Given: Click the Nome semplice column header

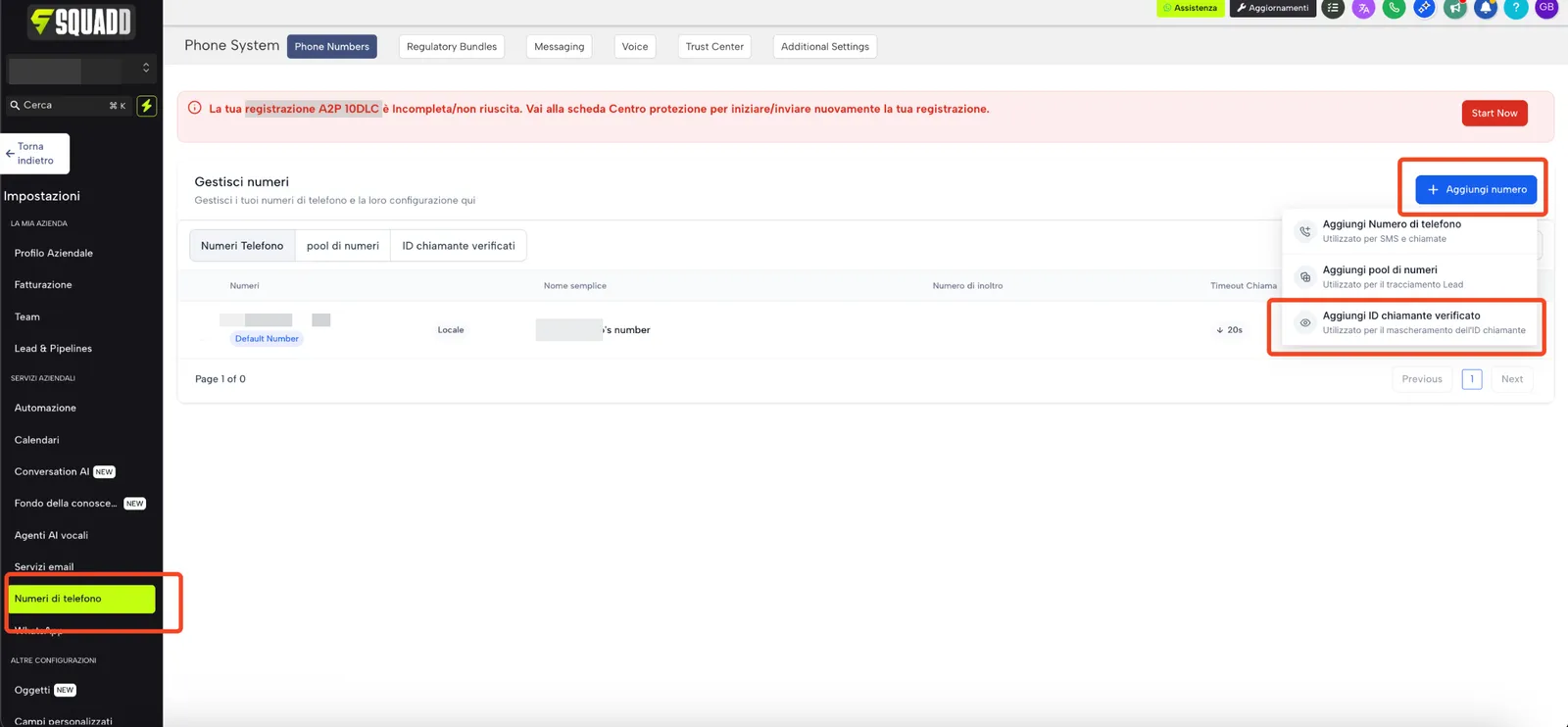Looking at the screenshot, I should [575, 286].
